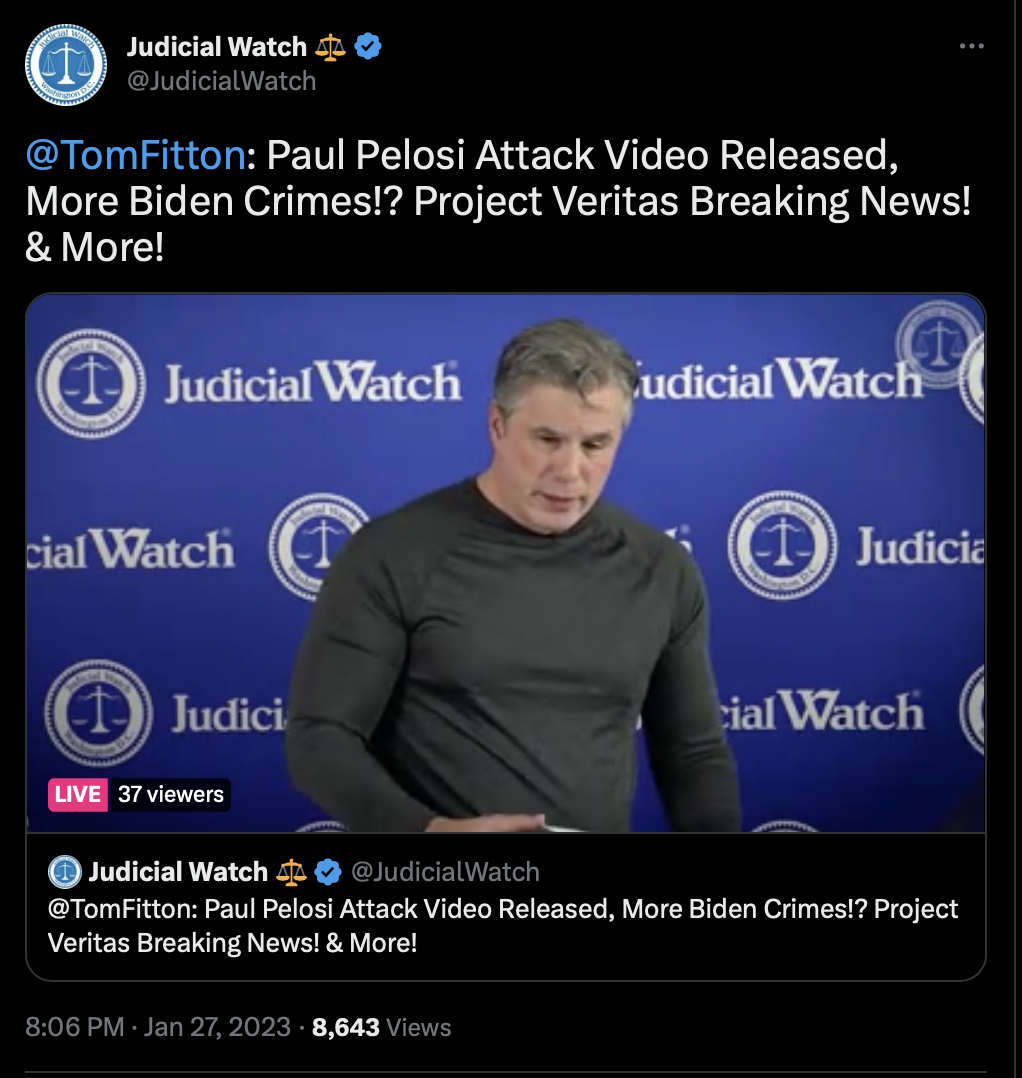Click the scales emoji beside Judicial Watch name
The width and height of the screenshot is (1022, 1078).
pyautogui.click(x=330, y=47)
